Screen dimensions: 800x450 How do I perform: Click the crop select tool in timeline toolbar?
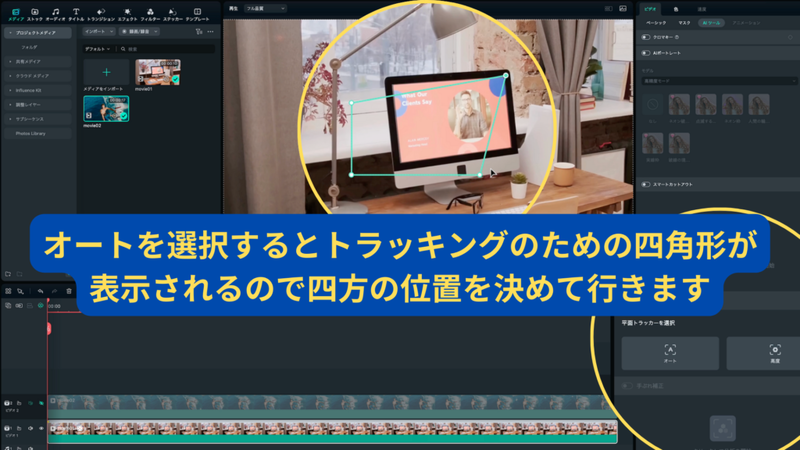(20, 291)
